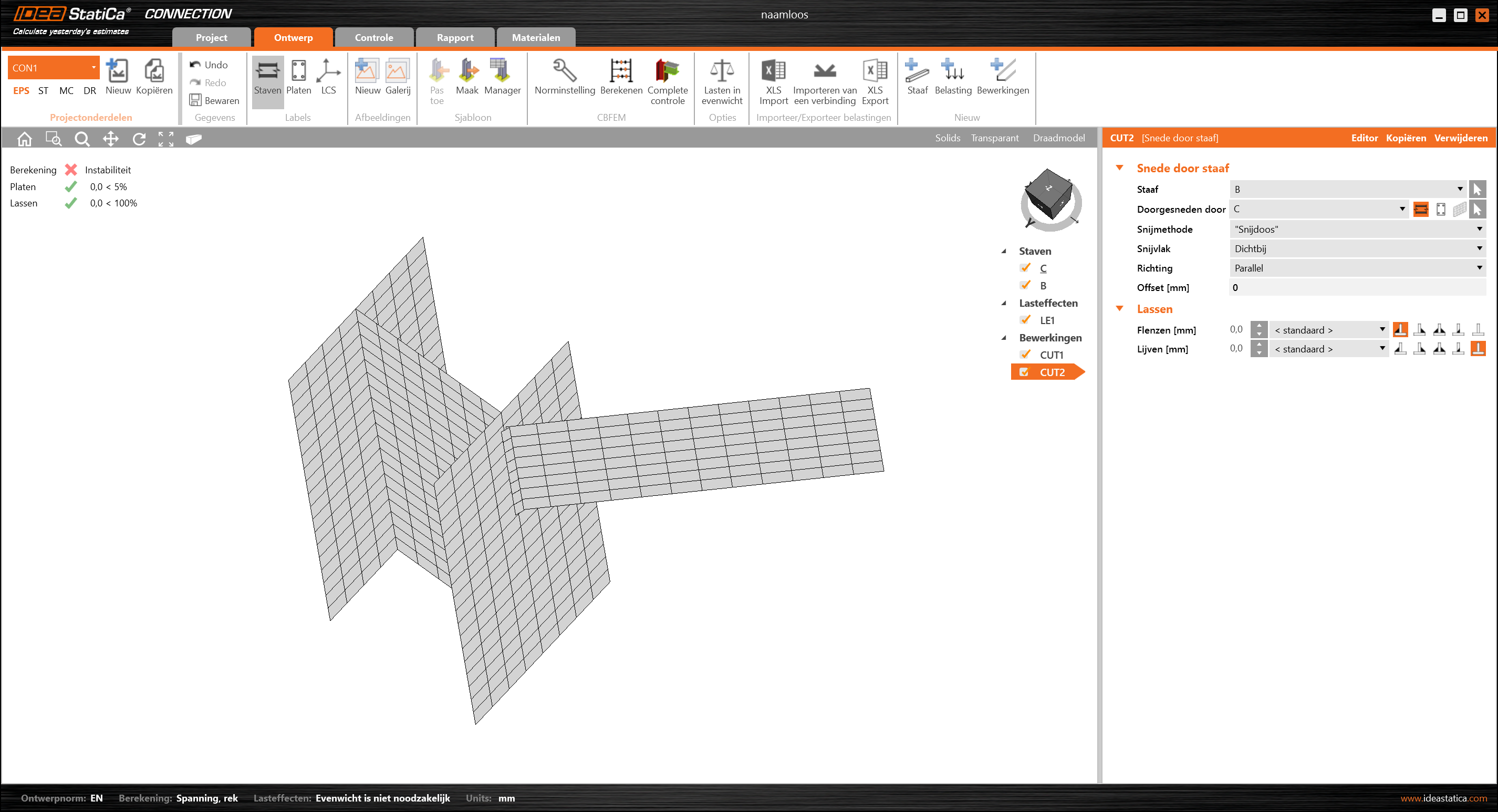
Task: Open the Materialen tab
Action: 536,38
